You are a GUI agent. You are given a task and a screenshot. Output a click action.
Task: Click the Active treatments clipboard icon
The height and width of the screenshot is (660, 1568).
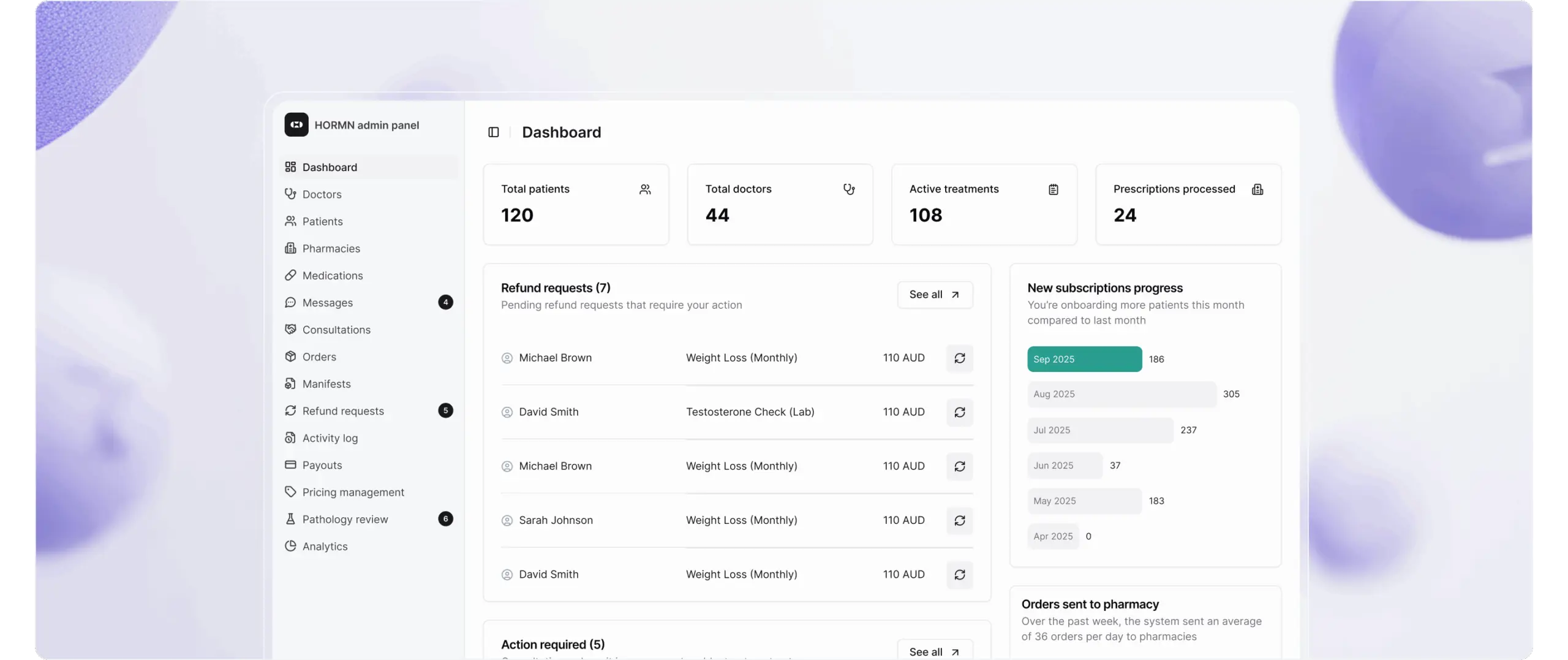tap(1053, 189)
